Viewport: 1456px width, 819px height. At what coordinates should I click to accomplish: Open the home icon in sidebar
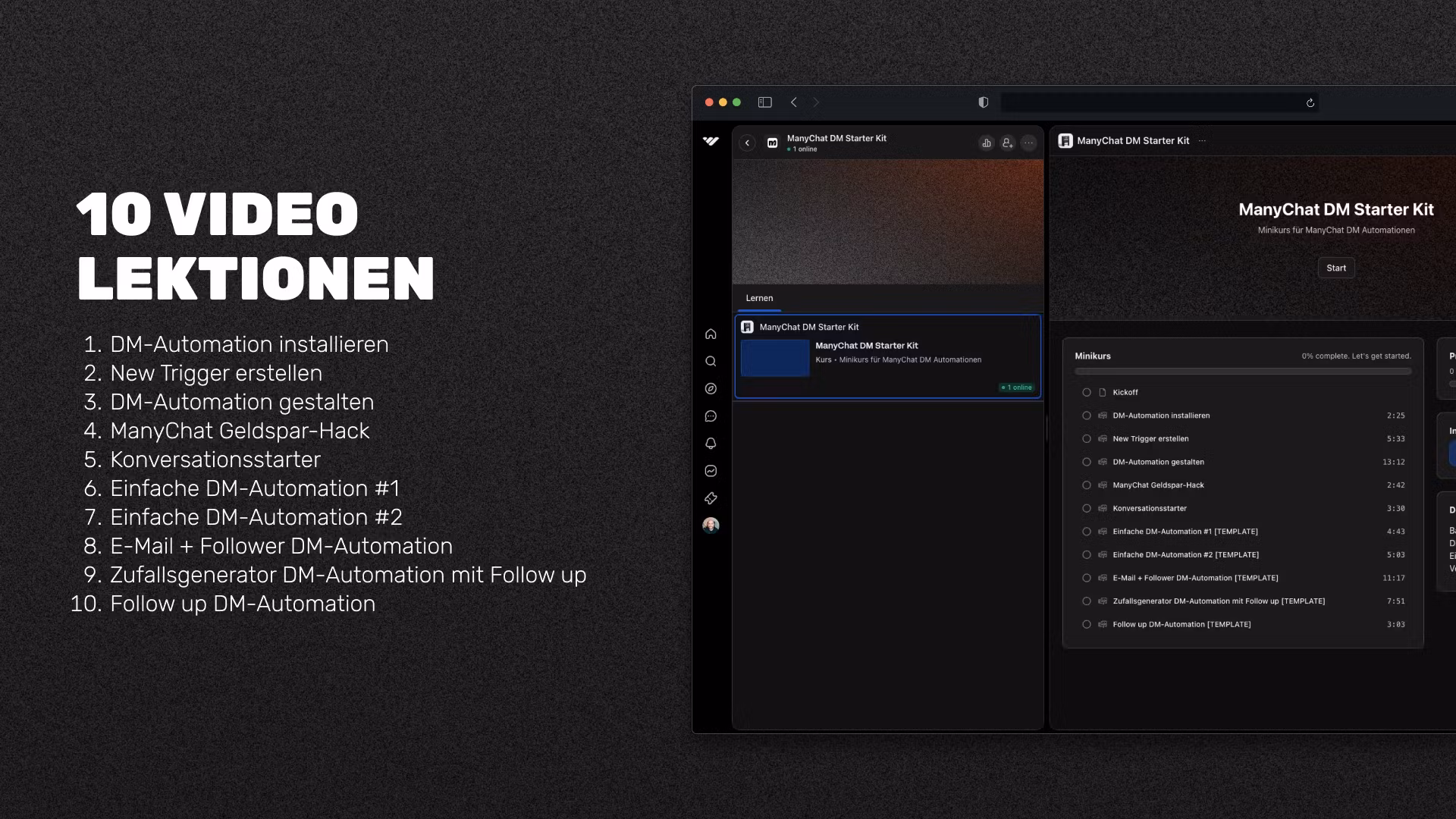[x=711, y=334]
